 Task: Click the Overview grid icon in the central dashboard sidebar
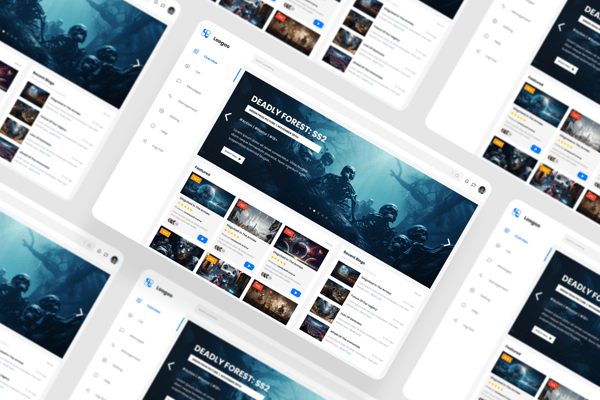(196, 51)
